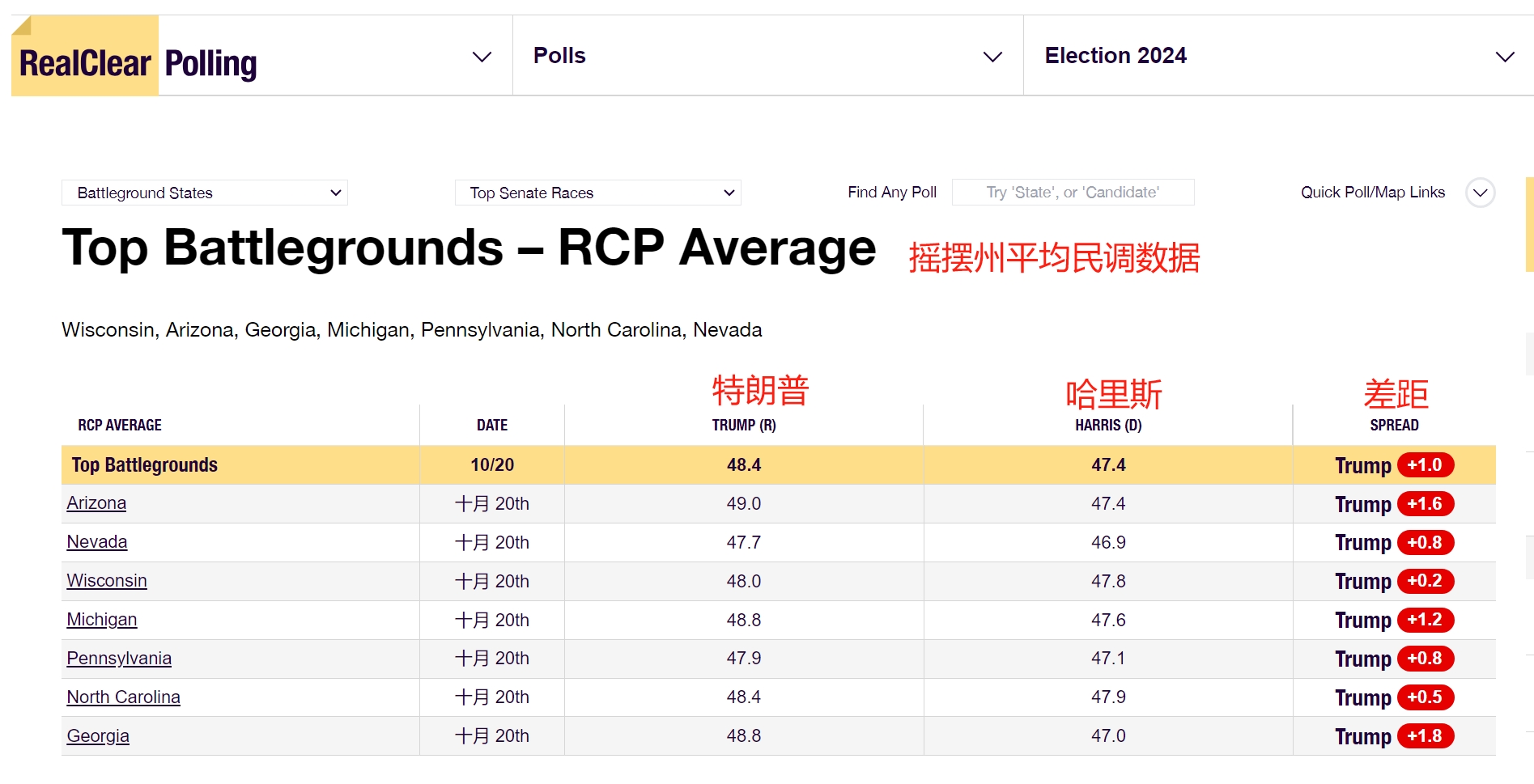Image resolution: width=1534 pixels, height=784 pixels.
Task: Select the 10/20 date in Top Battlegrounds row
Action: (492, 465)
